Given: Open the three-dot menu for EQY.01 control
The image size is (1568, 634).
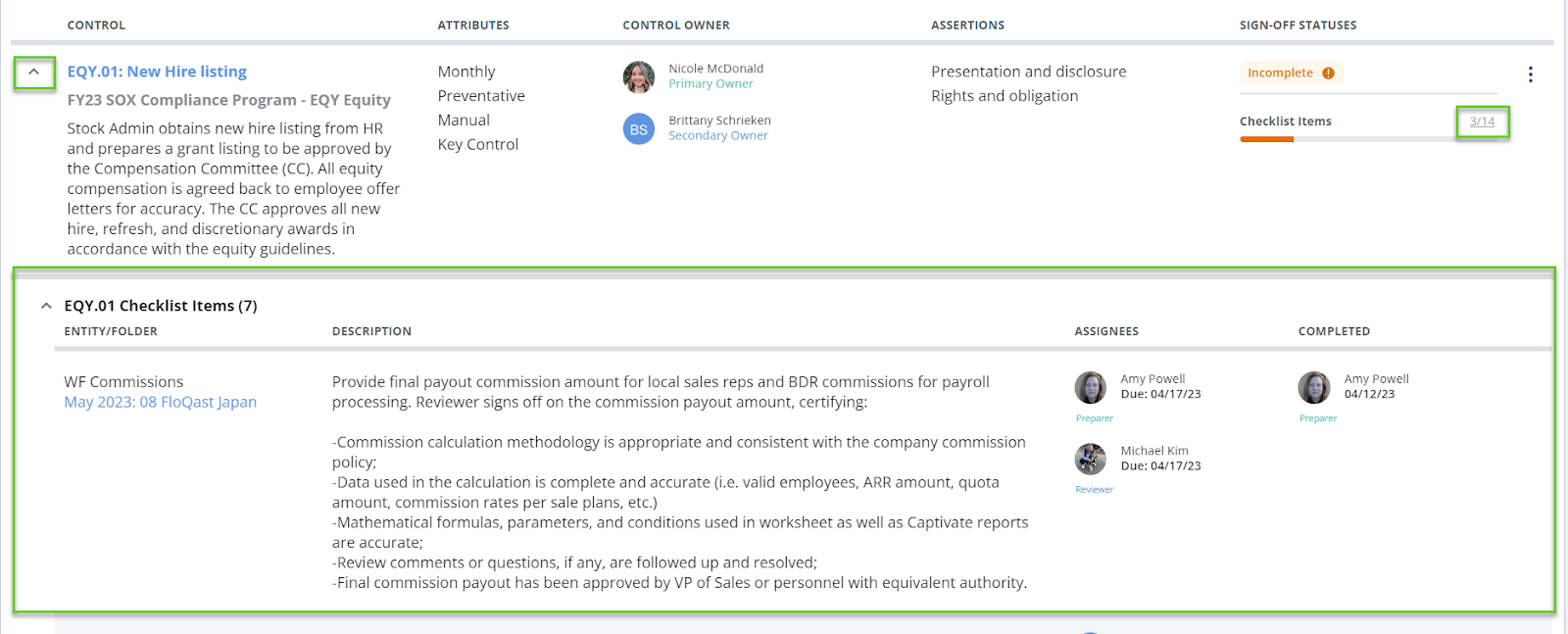Looking at the screenshot, I should [x=1530, y=74].
